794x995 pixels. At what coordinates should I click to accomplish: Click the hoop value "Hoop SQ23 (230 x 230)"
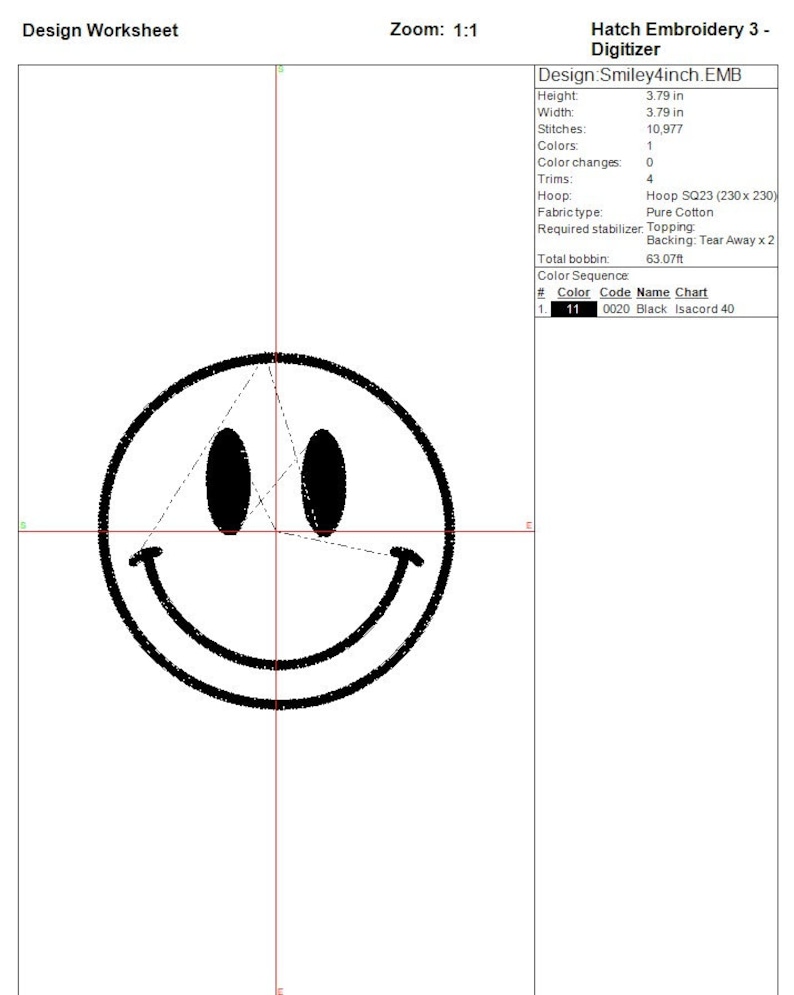[x=711, y=195]
